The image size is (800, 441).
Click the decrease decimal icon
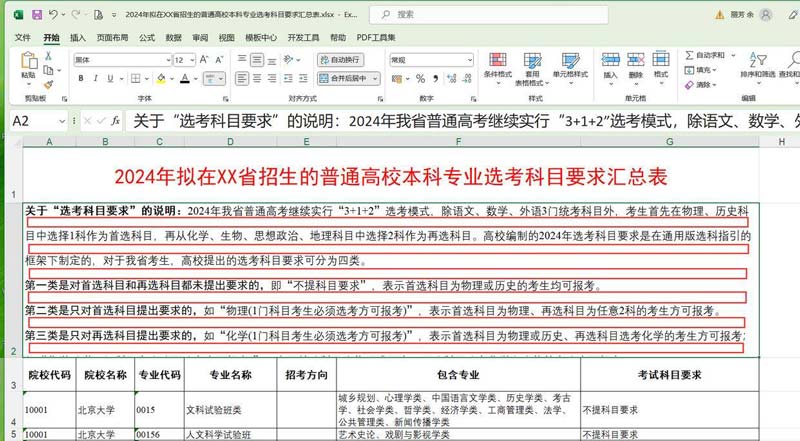coord(467,79)
